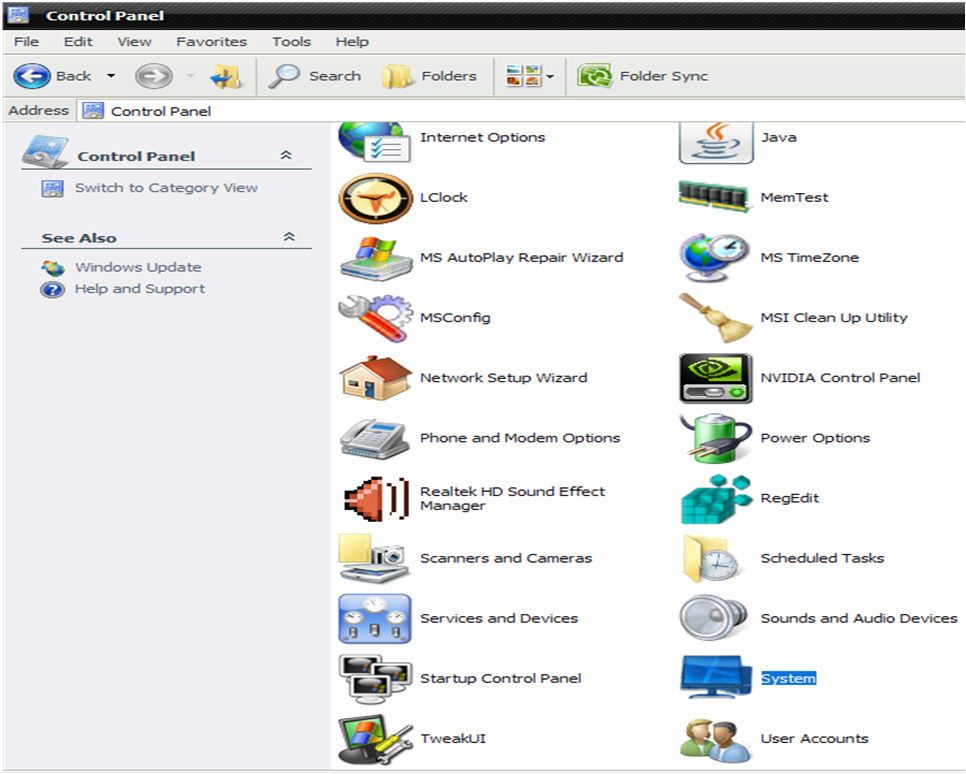Open the User Accounts people icon

(716, 741)
